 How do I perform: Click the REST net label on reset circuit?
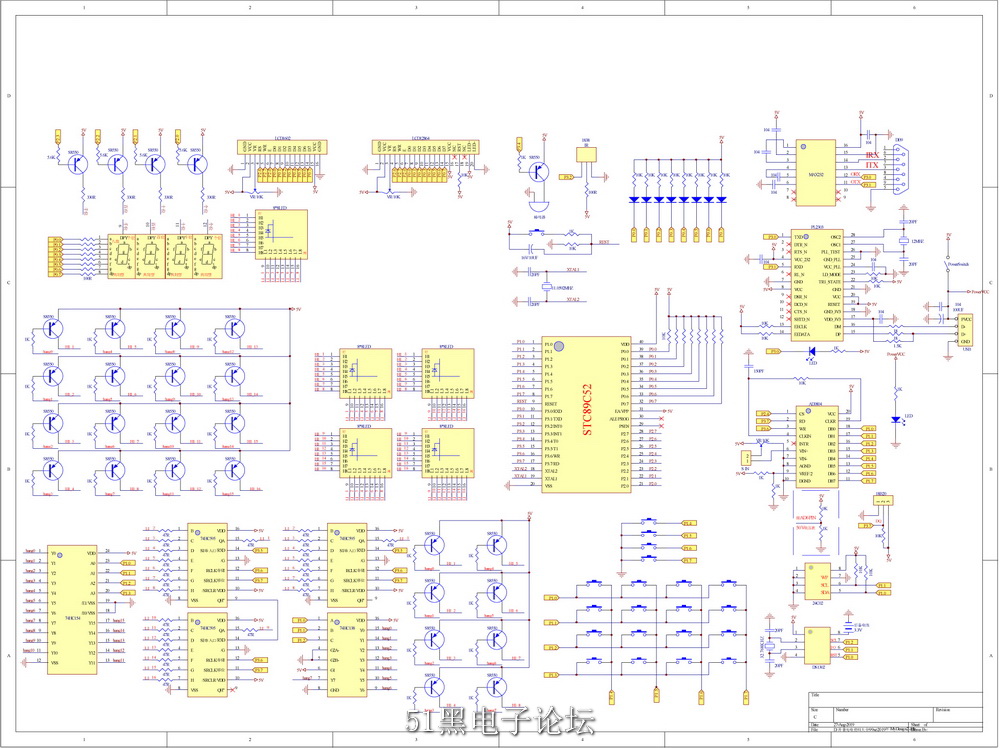[604, 242]
